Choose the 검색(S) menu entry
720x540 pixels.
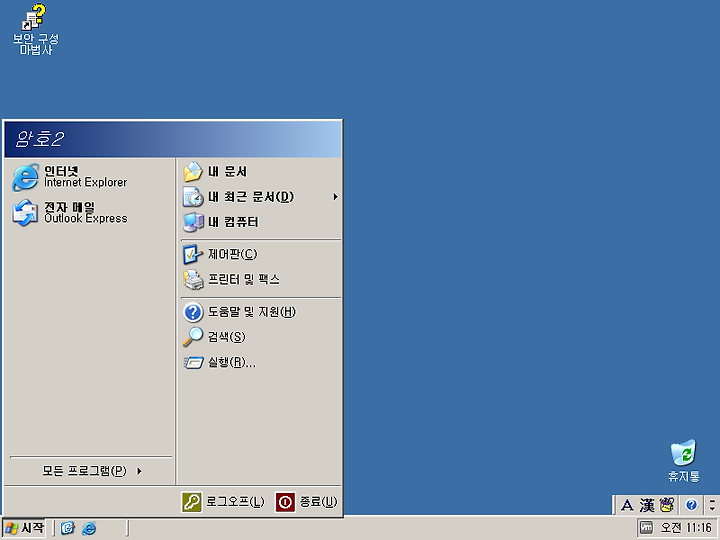(x=261, y=337)
